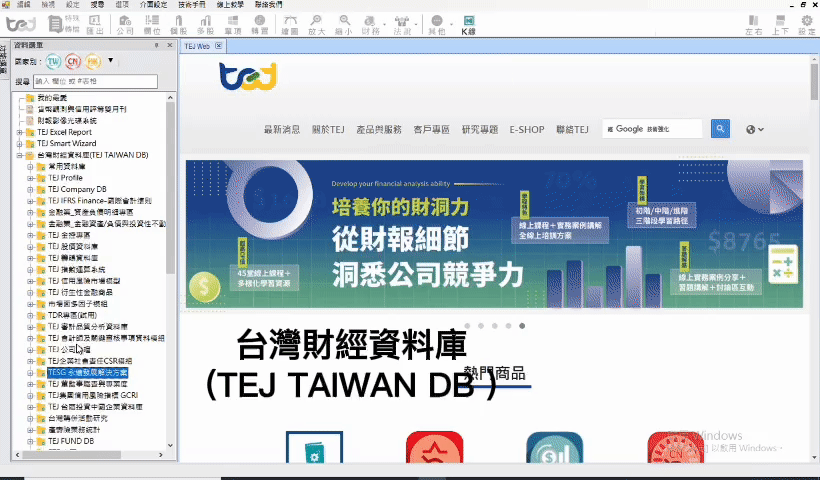Click the 放大 zoom-in toolbar icon
Image resolution: width=820 pixels, height=480 pixels.
pos(317,25)
